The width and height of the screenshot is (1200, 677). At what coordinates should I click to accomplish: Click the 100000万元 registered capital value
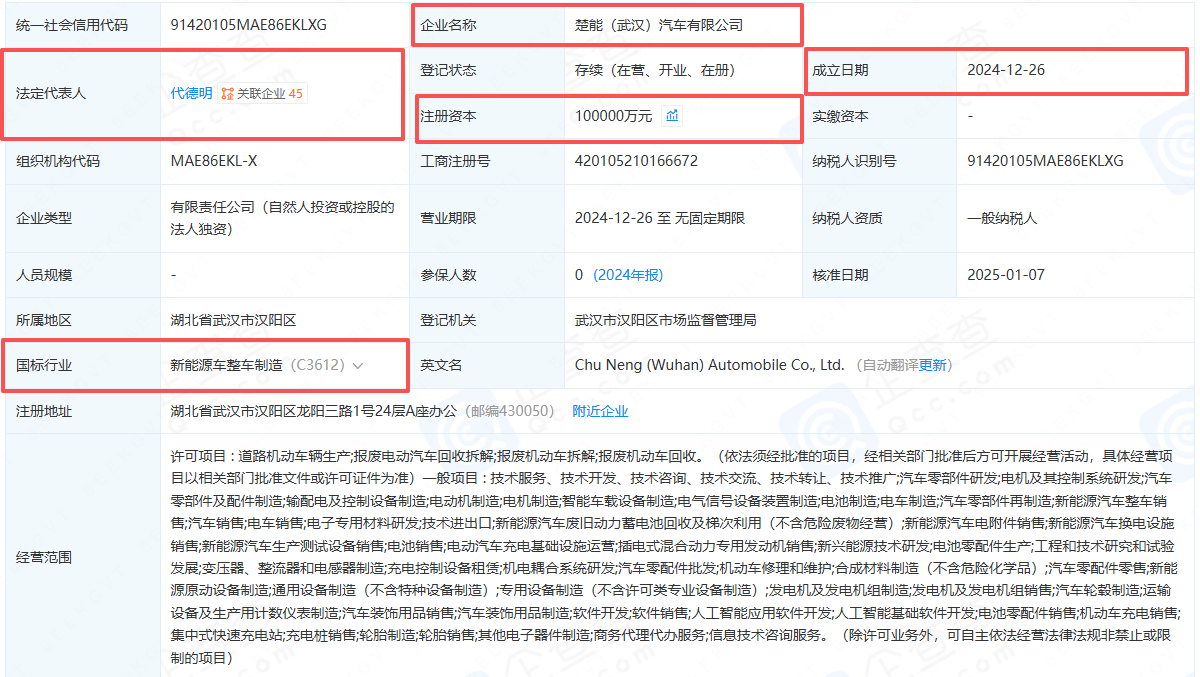point(613,116)
